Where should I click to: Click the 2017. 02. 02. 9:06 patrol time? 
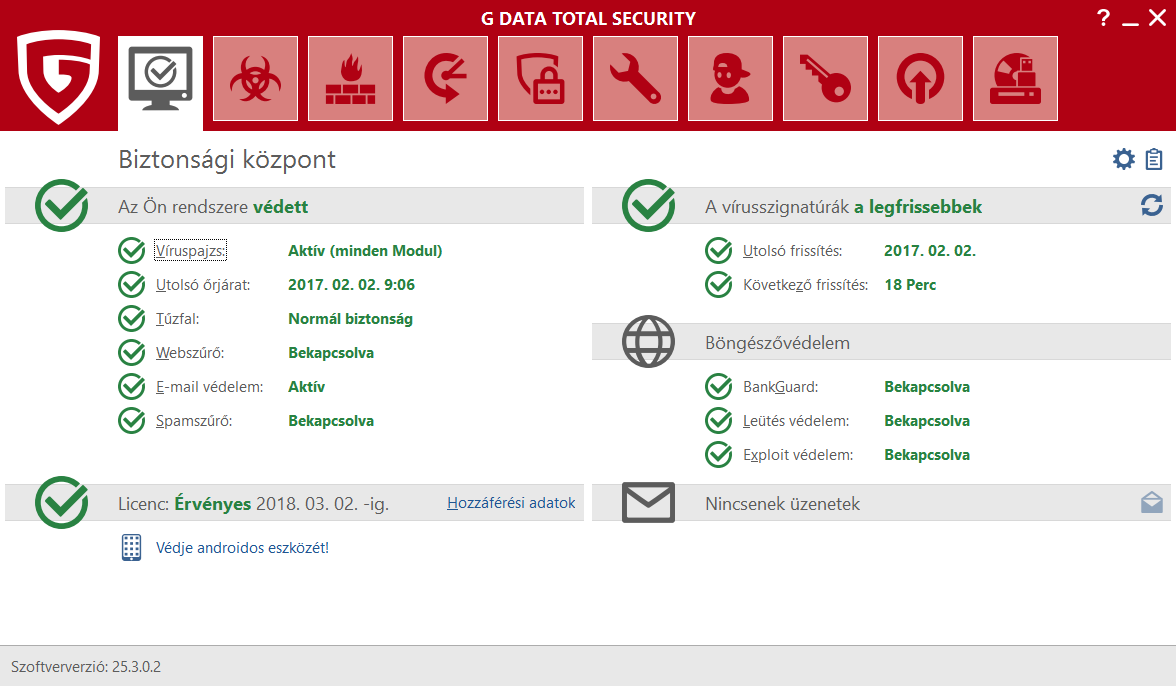point(352,285)
